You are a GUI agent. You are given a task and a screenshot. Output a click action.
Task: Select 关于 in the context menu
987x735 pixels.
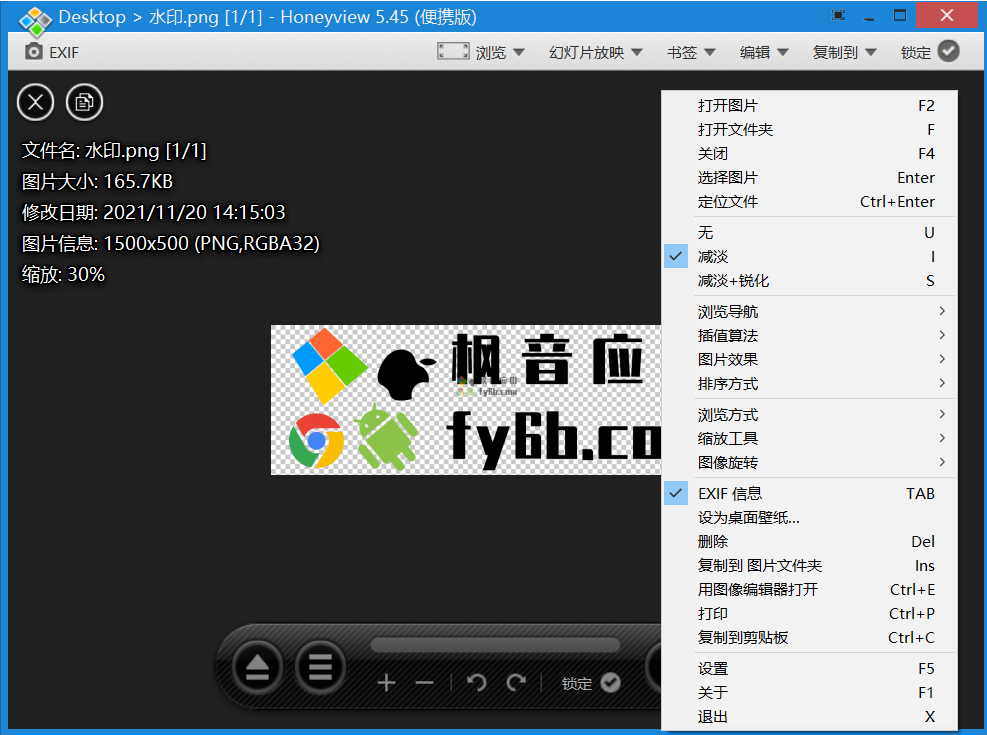810,693
